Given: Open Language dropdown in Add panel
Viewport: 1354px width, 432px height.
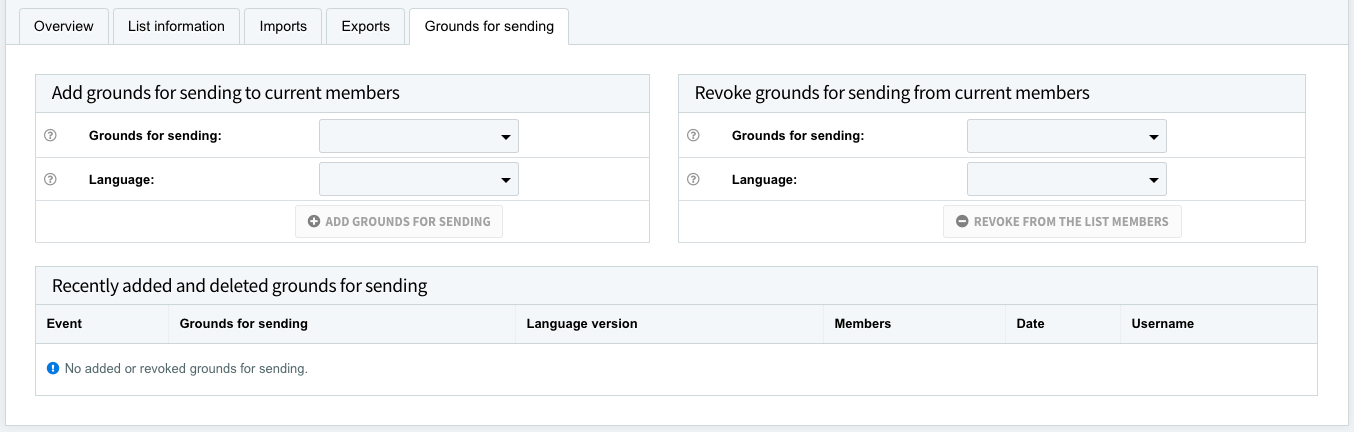Looking at the screenshot, I should 418,180.
